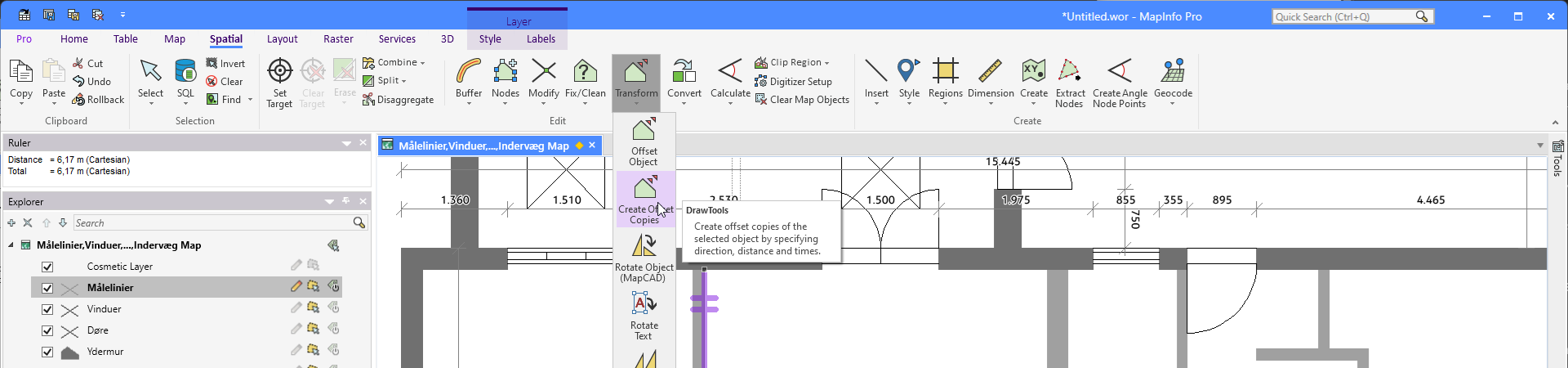Click Disaggregate in Edit group
Image resolution: width=1568 pixels, height=368 pixels.
(398, 99)
